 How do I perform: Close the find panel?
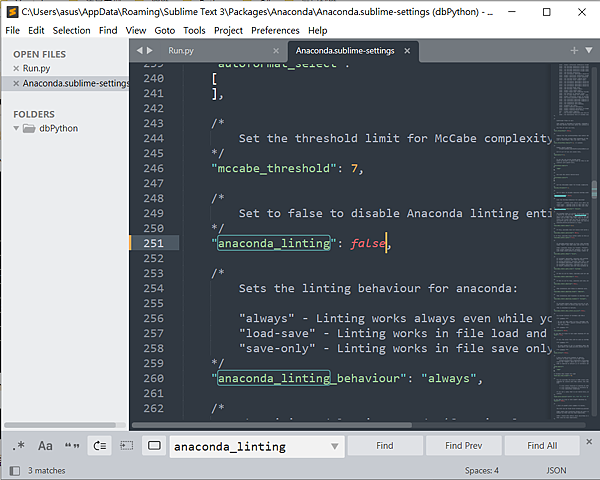589,442
